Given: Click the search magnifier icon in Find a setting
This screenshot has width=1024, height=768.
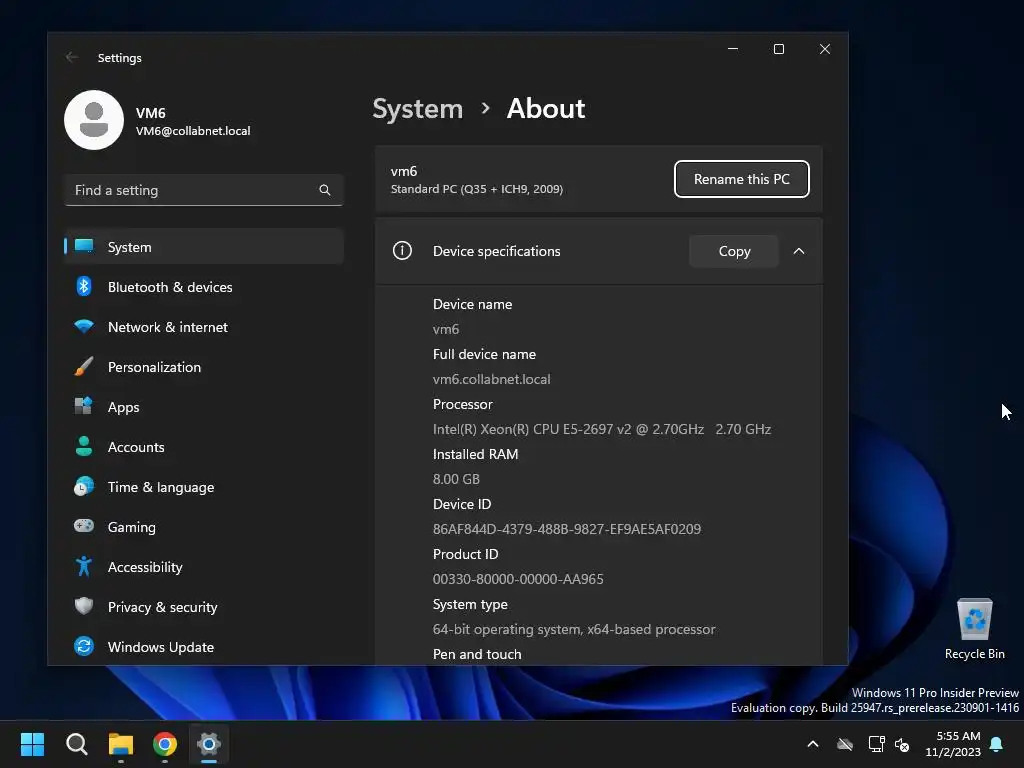Looking at the screenshot, I should (x=325, y=190).
